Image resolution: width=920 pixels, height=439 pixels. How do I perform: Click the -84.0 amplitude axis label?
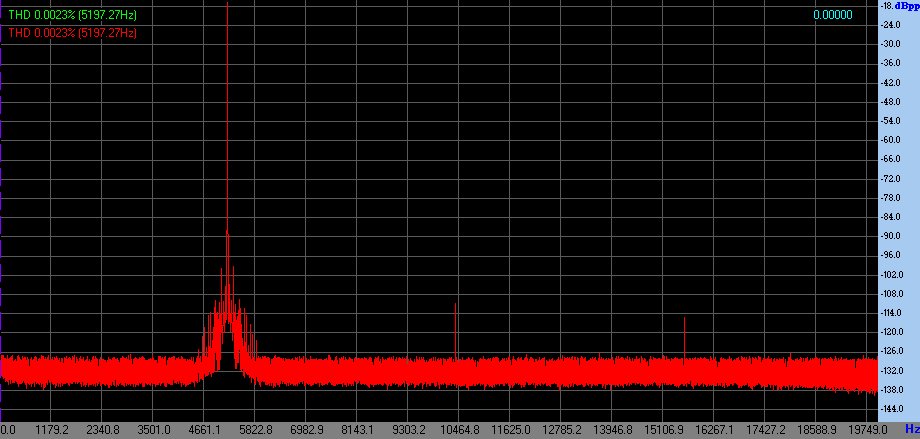891,217
